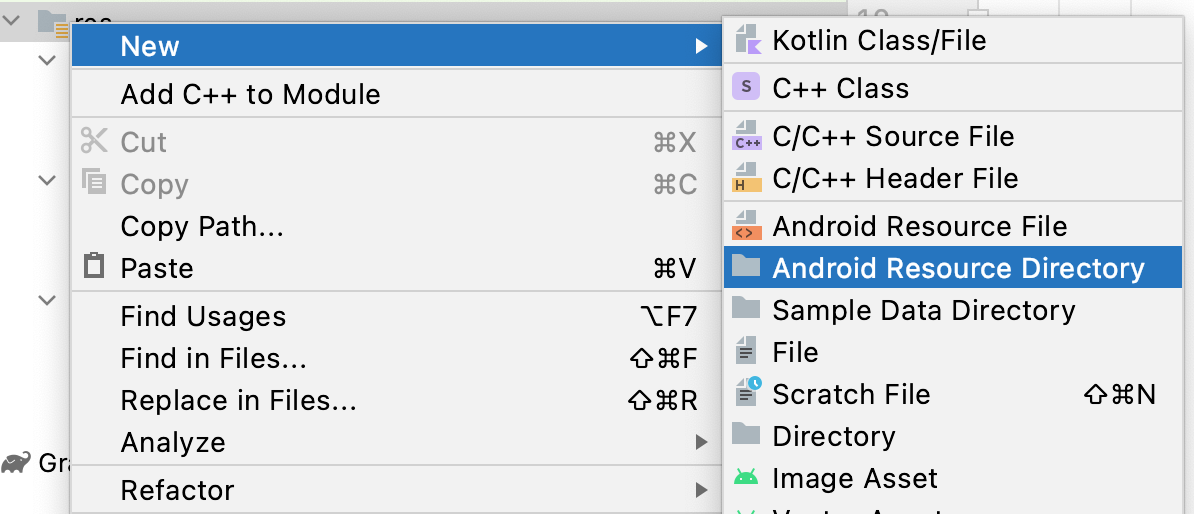Click the Sample Data Directory folder icon
This screenshot has height=514, width=1194.
coord(747,310)
